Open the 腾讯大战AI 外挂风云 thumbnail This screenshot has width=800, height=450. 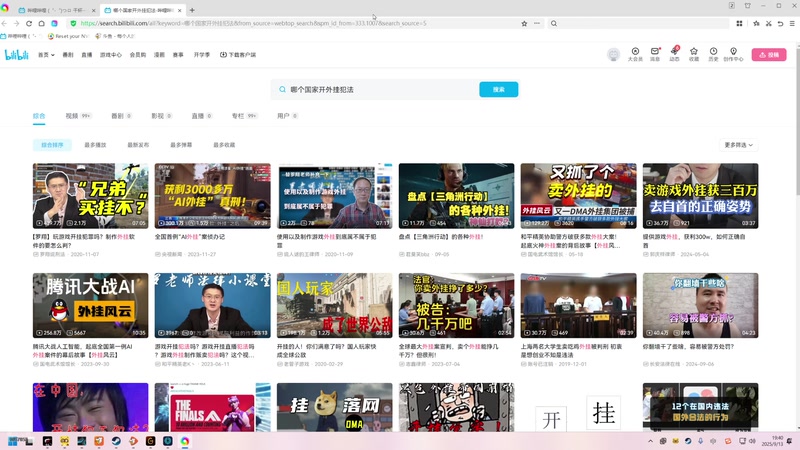[91, 305]
